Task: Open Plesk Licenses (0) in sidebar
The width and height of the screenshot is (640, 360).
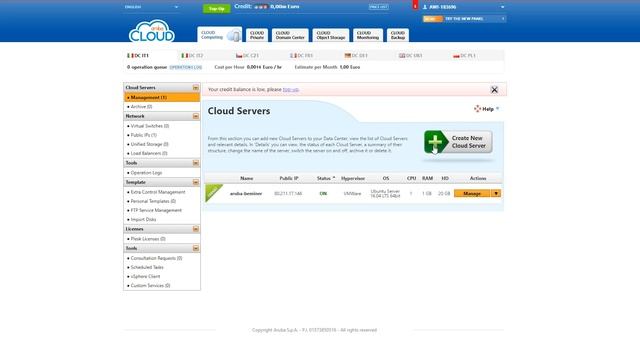Action: [x=148, y=239]
